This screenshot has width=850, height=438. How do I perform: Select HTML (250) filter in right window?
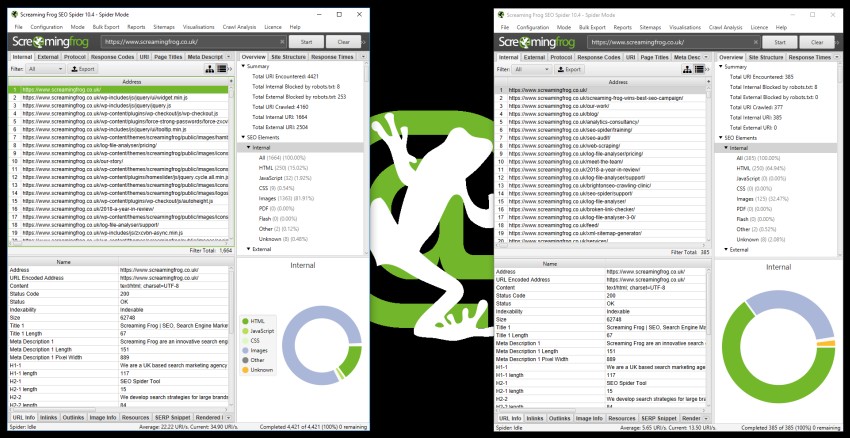[x=761, y=169]
